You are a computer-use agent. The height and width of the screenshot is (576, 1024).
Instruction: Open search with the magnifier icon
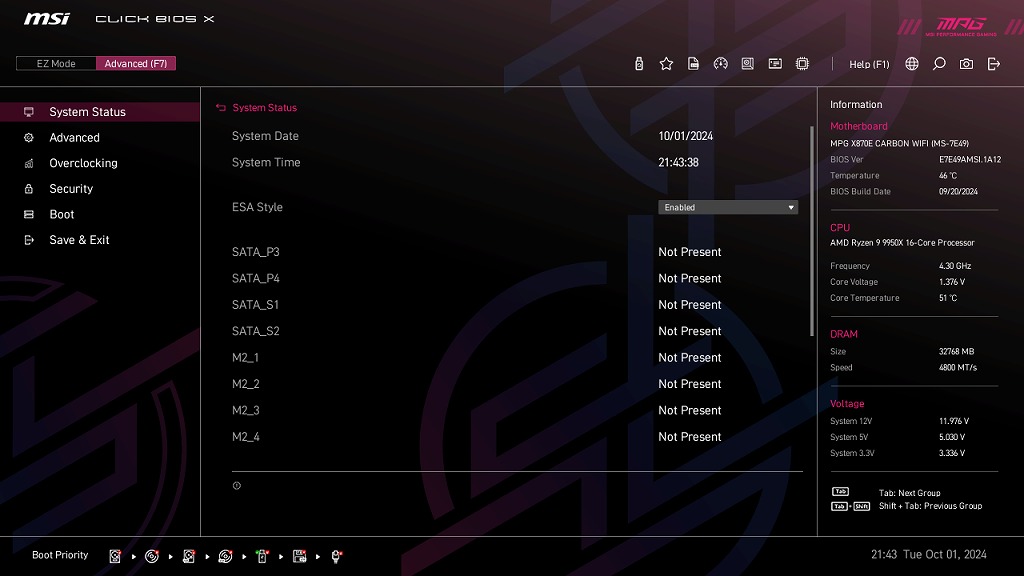939,63
